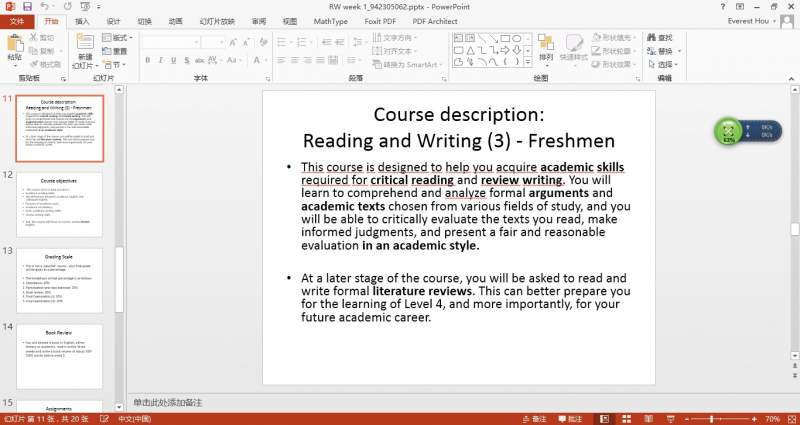Toggle text Shadow (S) button
This screenshot has height=425, width=800.
click(187, 60)
